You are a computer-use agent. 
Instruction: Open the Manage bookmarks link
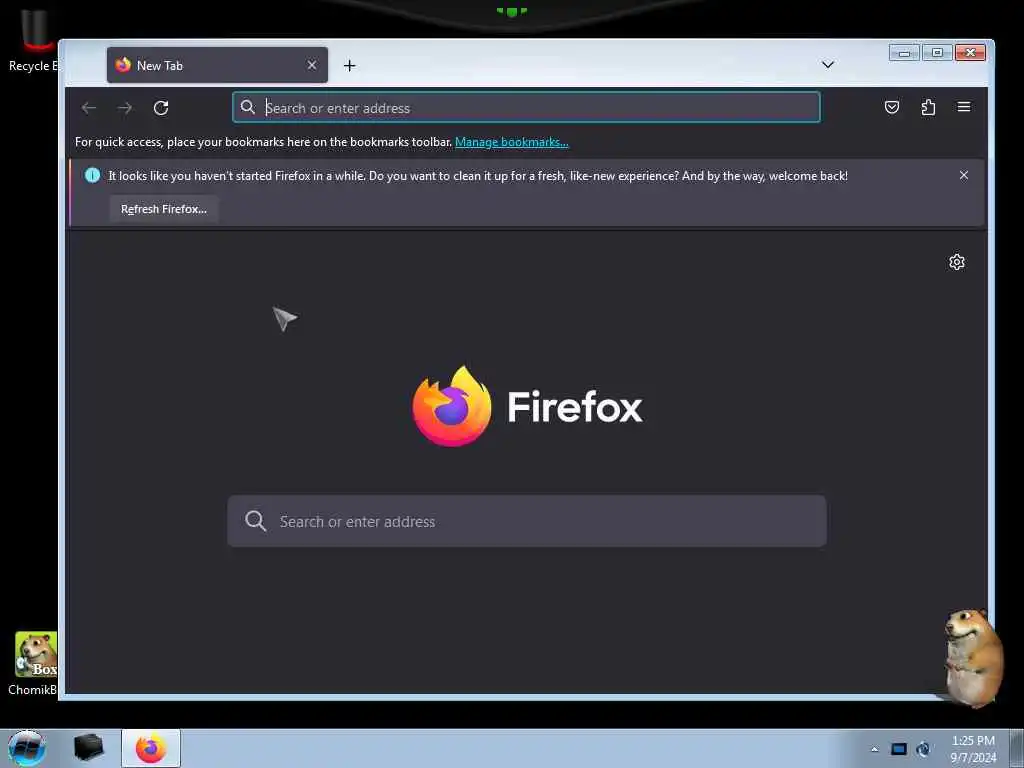point(511,142)
